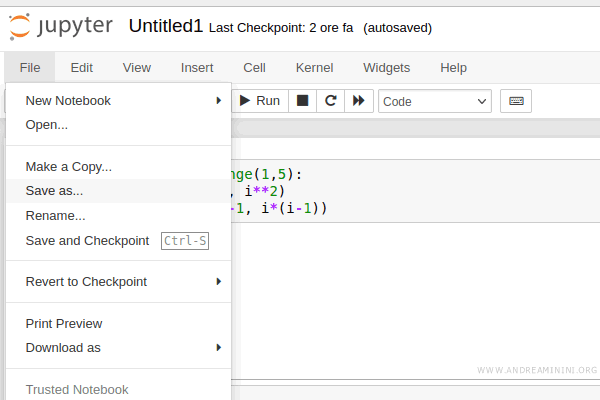Open the Edit menu
The width and height of the screenshot is (600, 400).
81,68
